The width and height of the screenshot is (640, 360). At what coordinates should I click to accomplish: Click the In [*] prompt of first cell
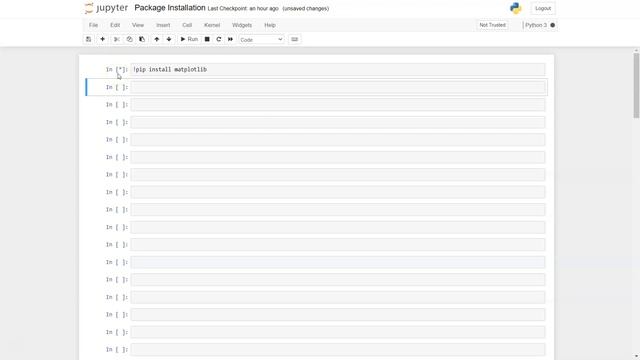(x=117, y=70)
